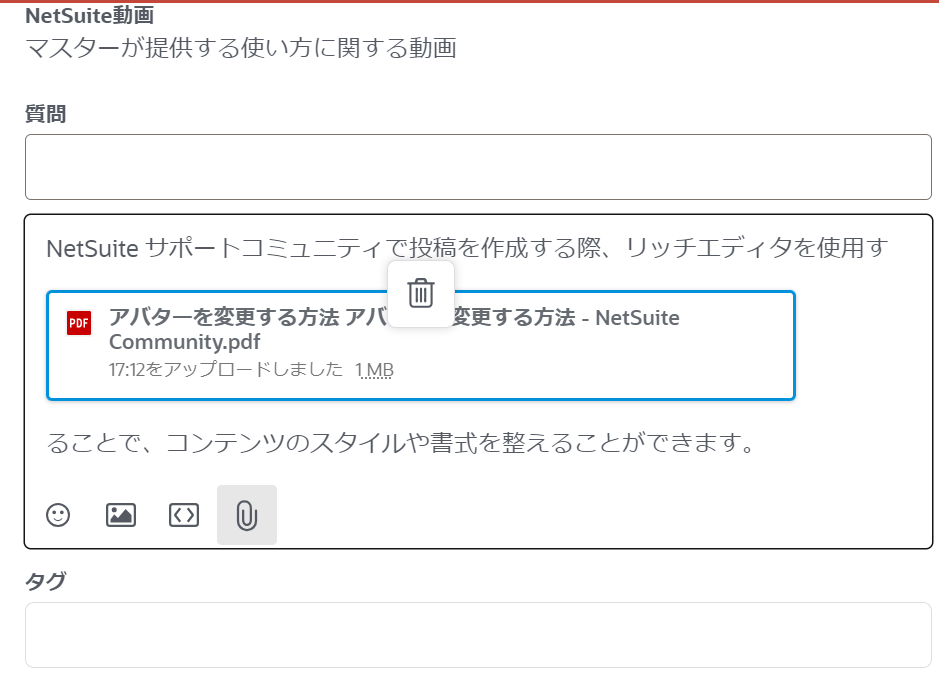
Task: Click the description マスターが提供する使い方に関する動画
Action: 241,48
